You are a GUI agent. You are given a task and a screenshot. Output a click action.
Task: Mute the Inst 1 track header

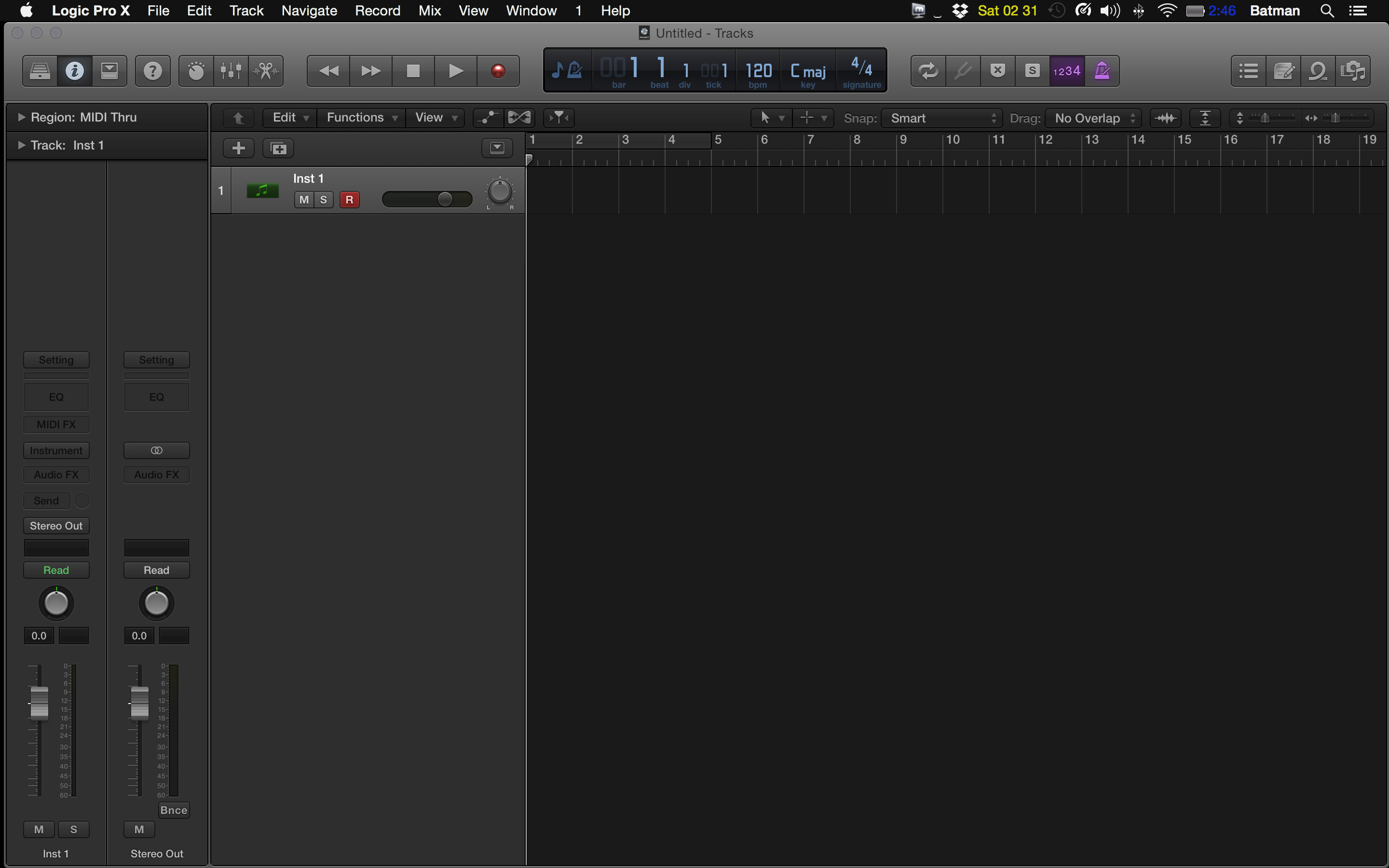click(x=304, y=200)
